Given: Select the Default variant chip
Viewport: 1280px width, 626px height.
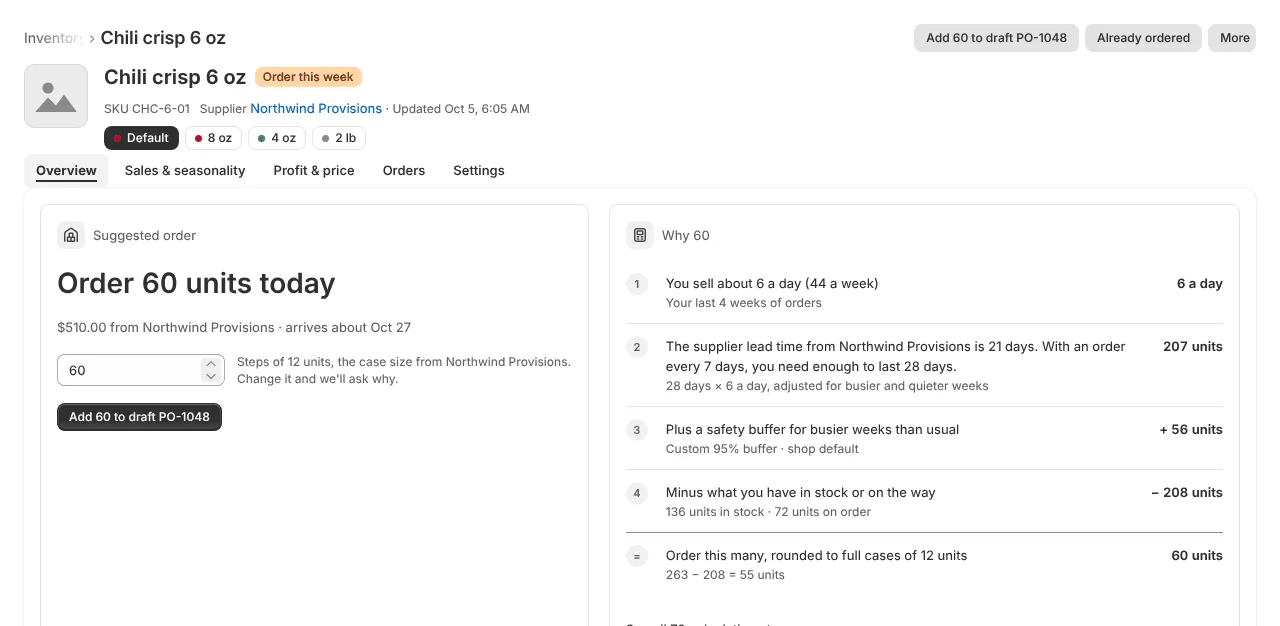Looking at the screenshot, I should coord(141,138).
